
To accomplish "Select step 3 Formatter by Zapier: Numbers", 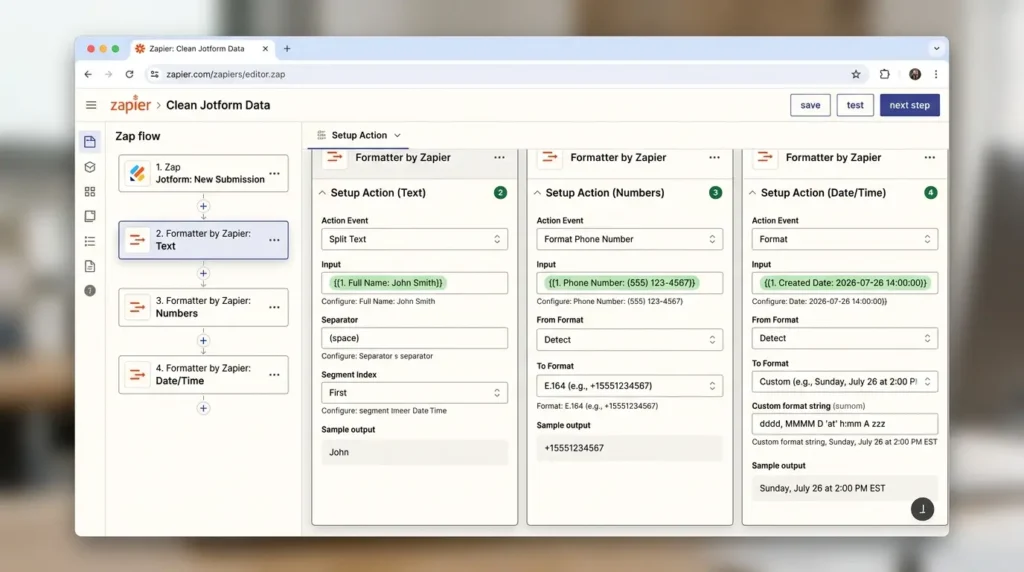I will click(203, 308).
